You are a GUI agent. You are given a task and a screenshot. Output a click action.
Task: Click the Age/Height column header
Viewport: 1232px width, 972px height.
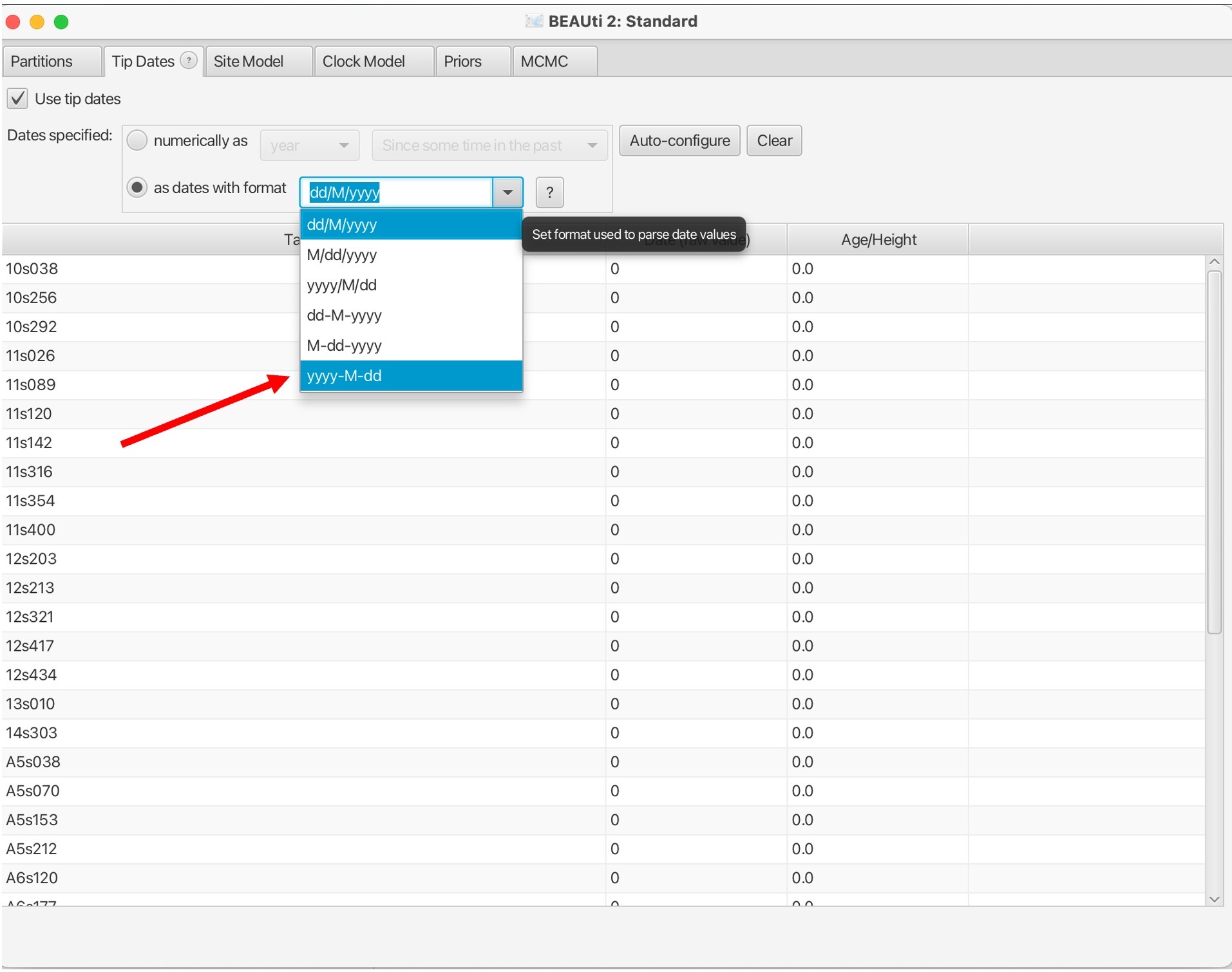coord(878,239)
